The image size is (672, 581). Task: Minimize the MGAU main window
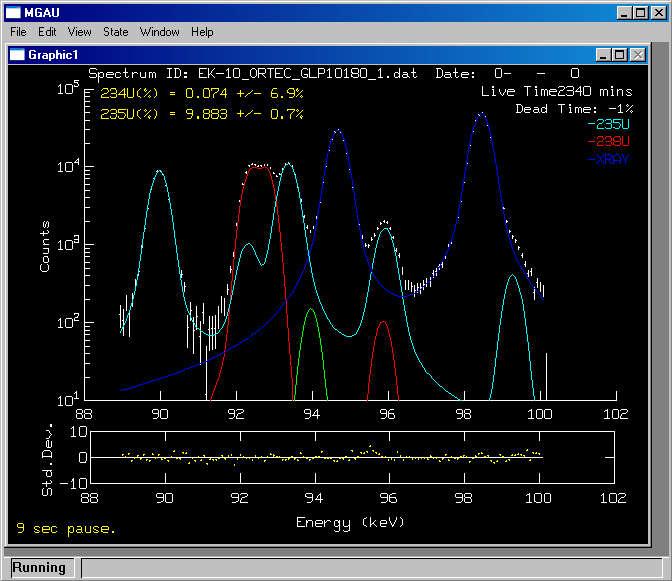624,13
